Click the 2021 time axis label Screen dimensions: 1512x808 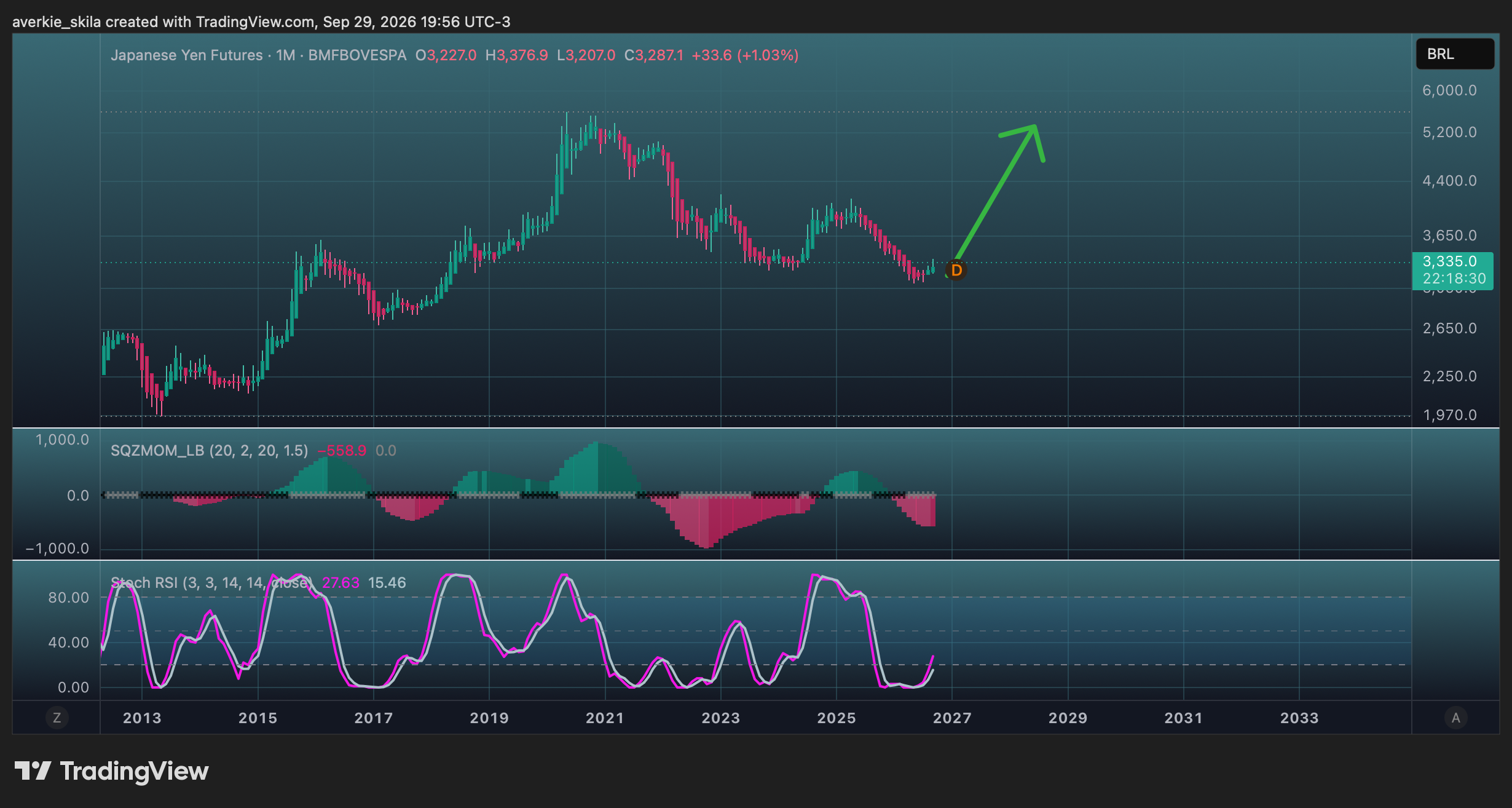click(605, 718)
